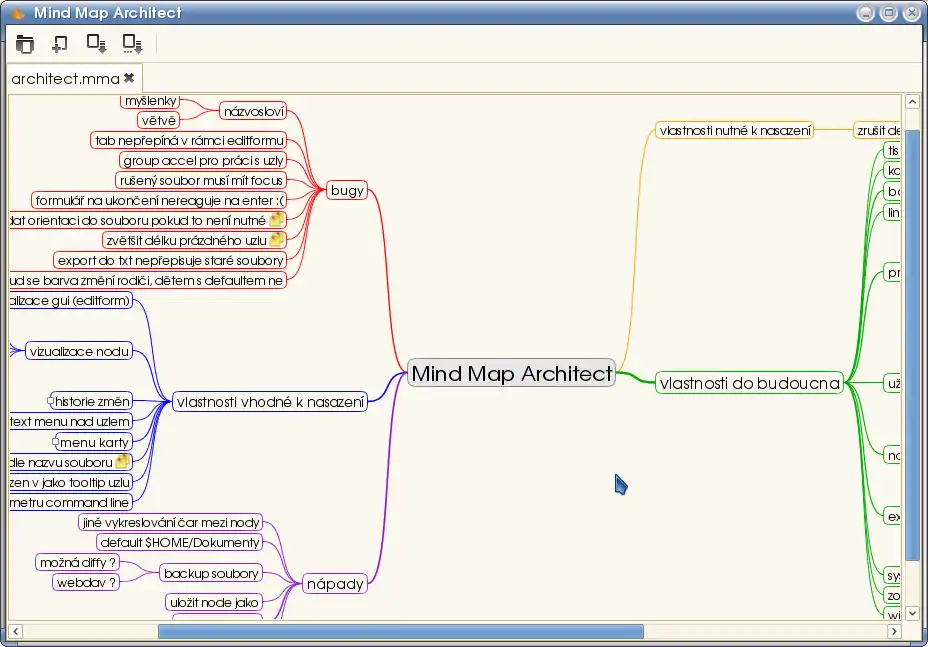Screen dimensions: 928x647
Task: Select the 'jako tooltip uzlu' node
Action: click(x=71, y=482)
